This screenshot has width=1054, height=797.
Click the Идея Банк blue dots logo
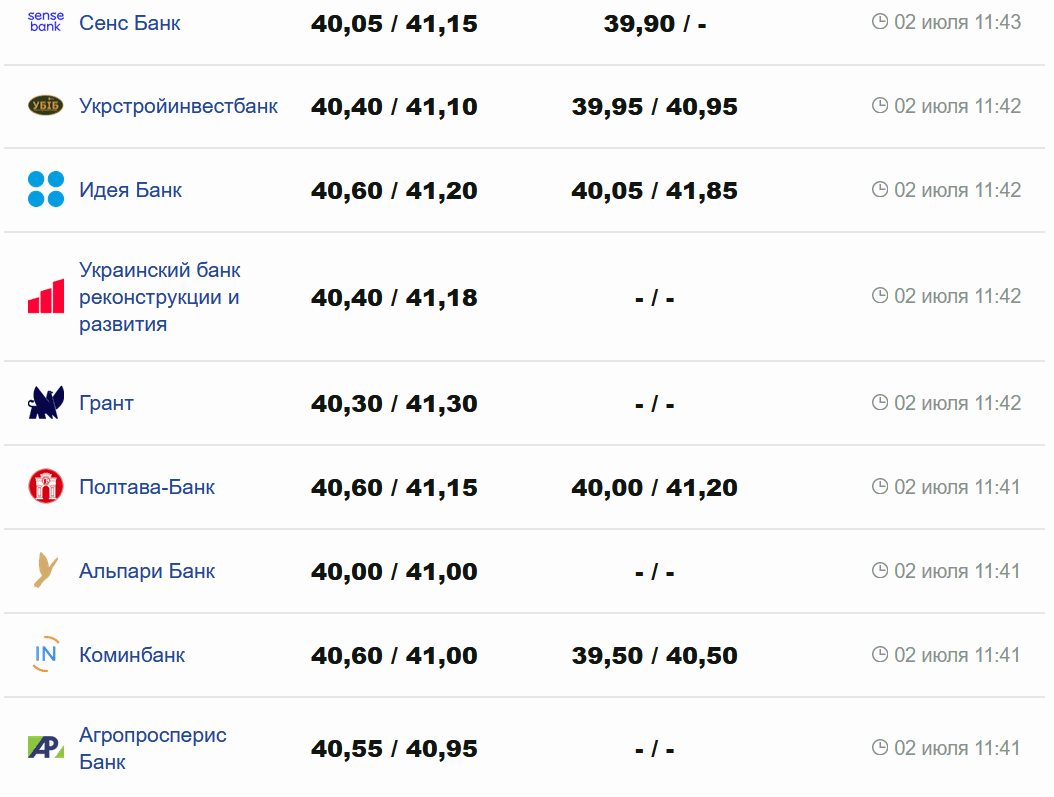click(45, 190)
